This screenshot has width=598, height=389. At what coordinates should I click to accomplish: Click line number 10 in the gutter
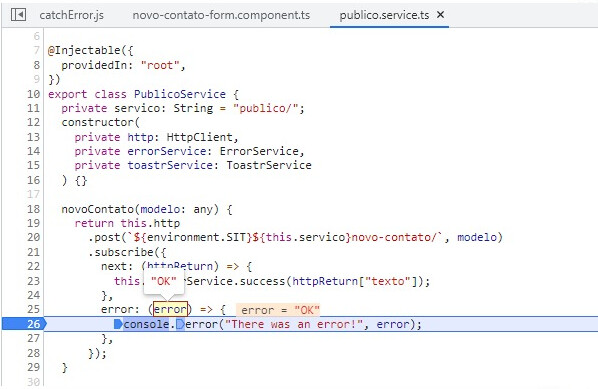click(x=34, y=94)
